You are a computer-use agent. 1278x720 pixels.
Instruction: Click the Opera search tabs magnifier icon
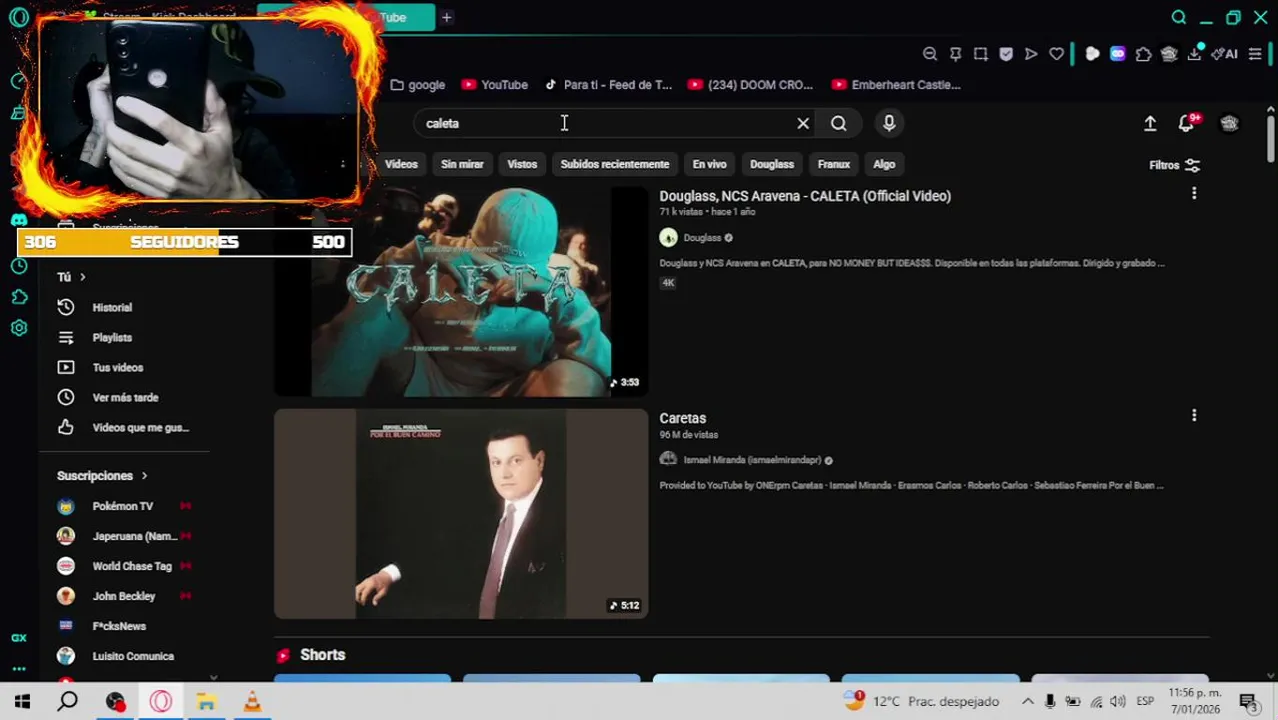tap(1179, 17)
